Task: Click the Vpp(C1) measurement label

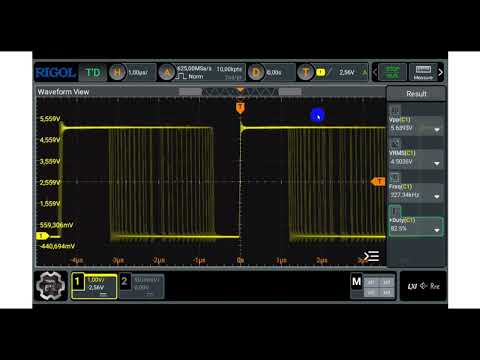Action: 400,120
